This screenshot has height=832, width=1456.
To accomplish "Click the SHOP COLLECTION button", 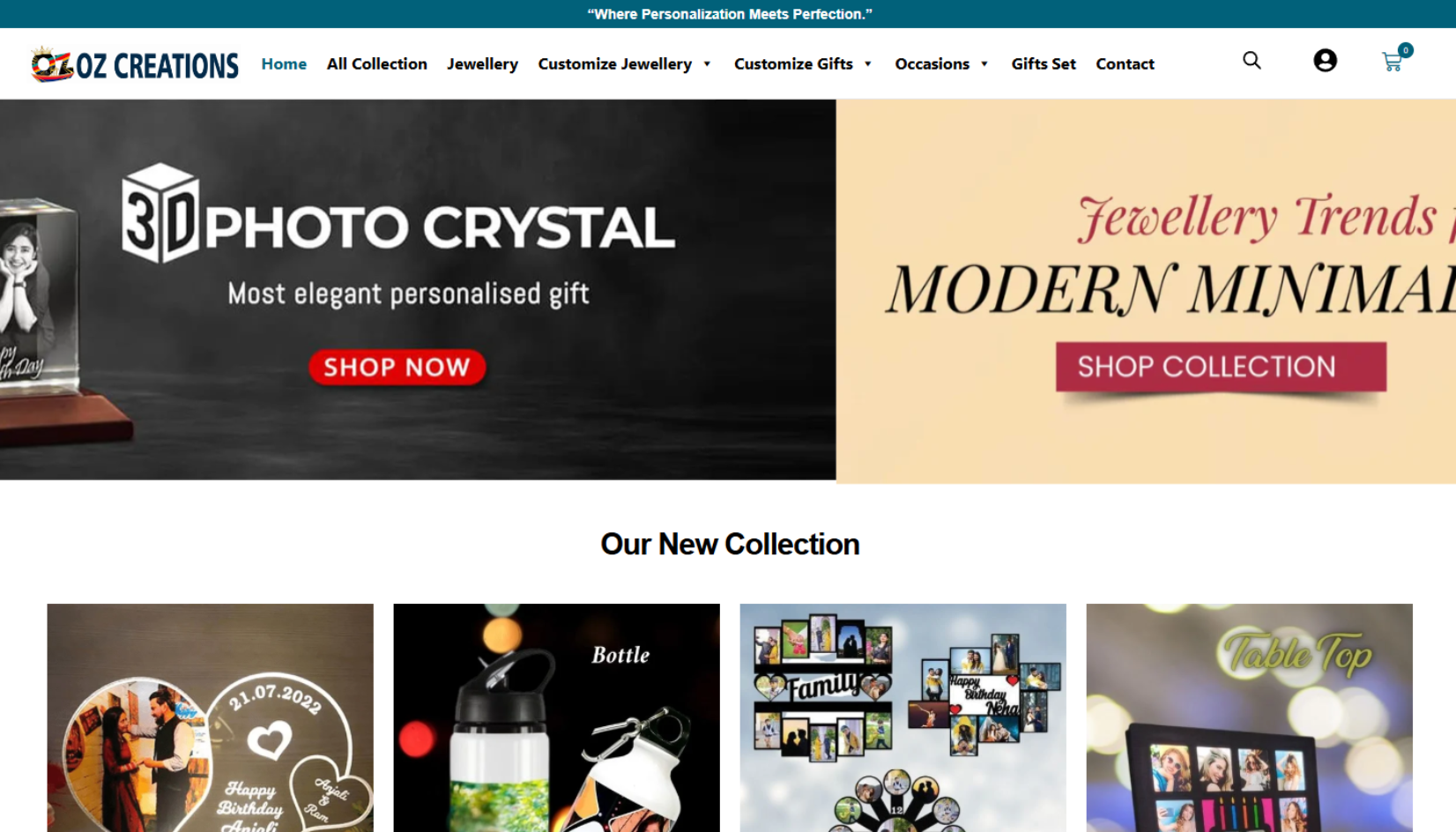I will (x=1221, y=367).
